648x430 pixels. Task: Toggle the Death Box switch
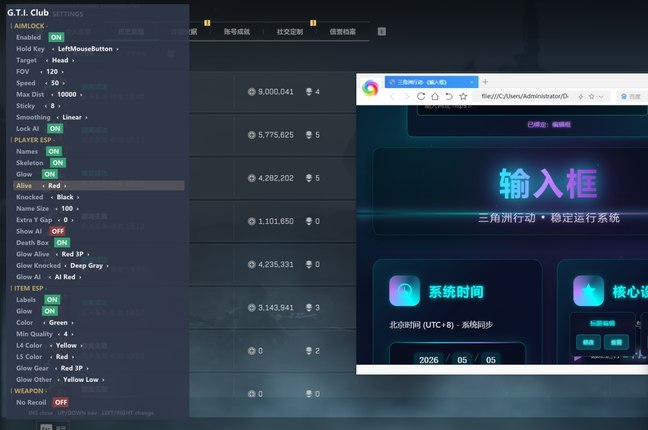62,243
